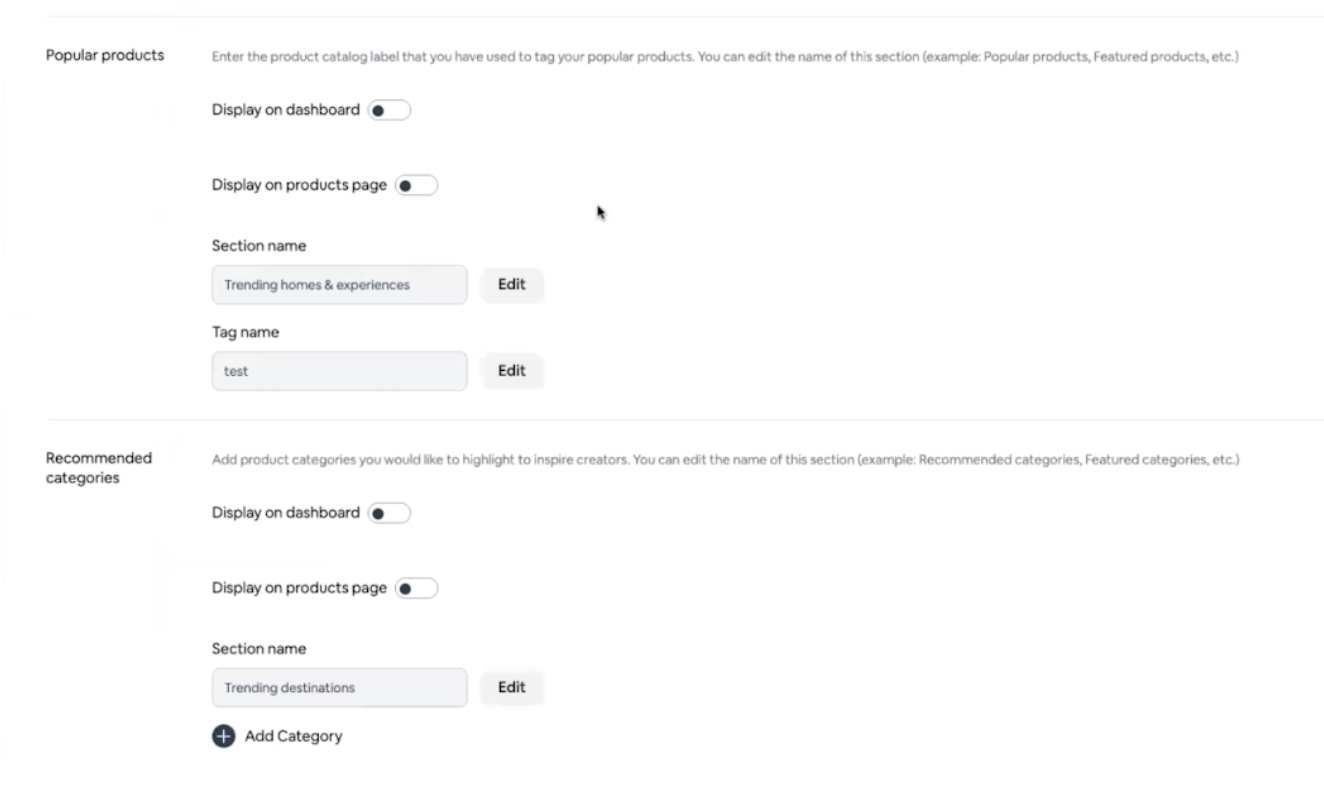Click the 'Trending homes & experiences' section name field
The height and width of the screenshot is (796, 1324).
(x=339, y=285)
